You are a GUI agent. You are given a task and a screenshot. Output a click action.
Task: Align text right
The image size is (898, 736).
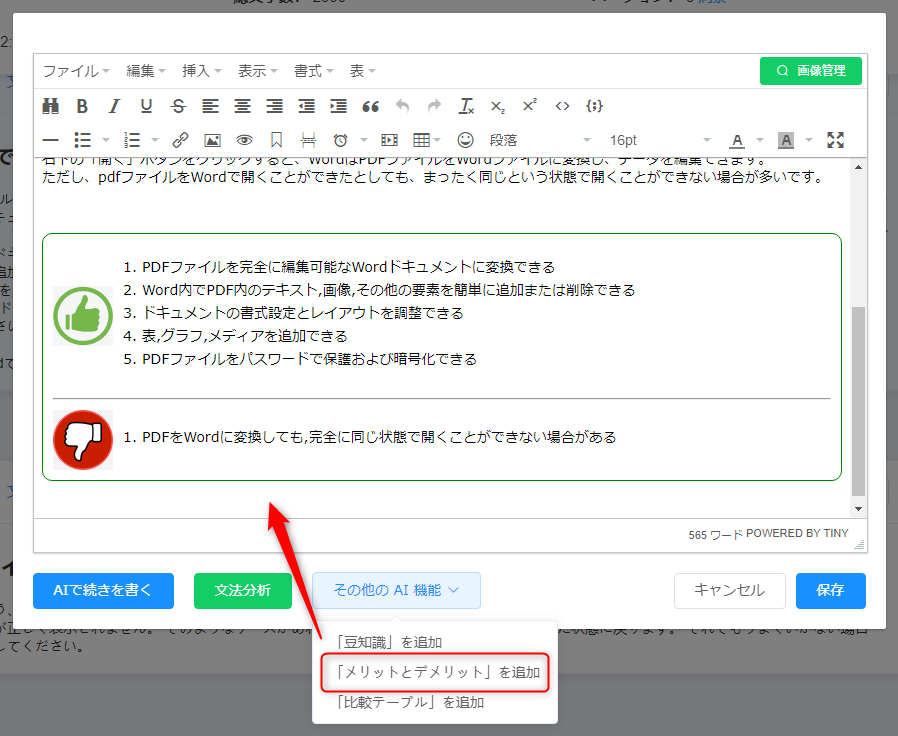(x=274, y=106)
